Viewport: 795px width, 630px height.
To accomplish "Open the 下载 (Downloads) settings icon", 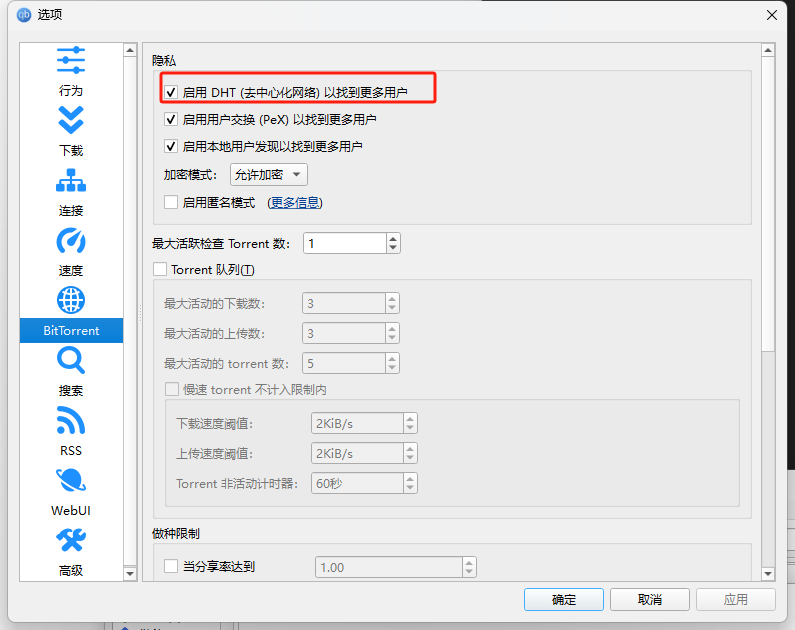I will point(70,120).
